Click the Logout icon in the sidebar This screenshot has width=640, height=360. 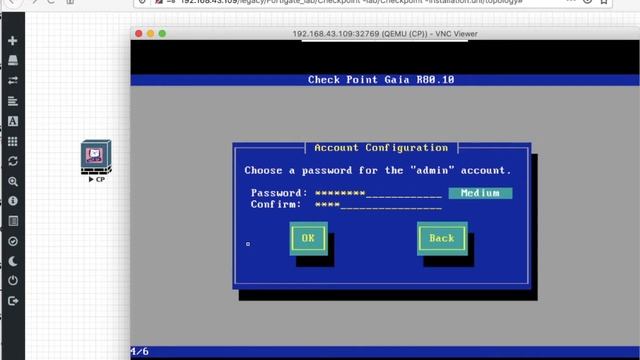pos(13,301)
